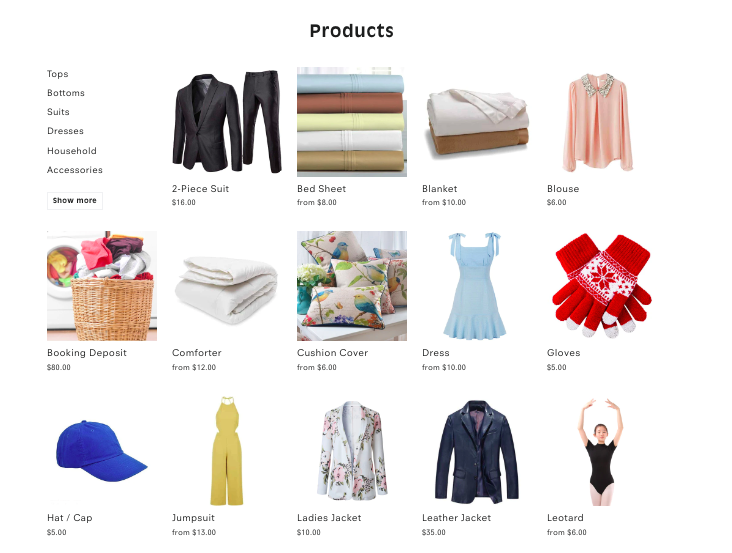732x553 pixels.
Task: Click the Booking Deposit laundry basket image
Action: pyautogui.click(x=102, y=286)
